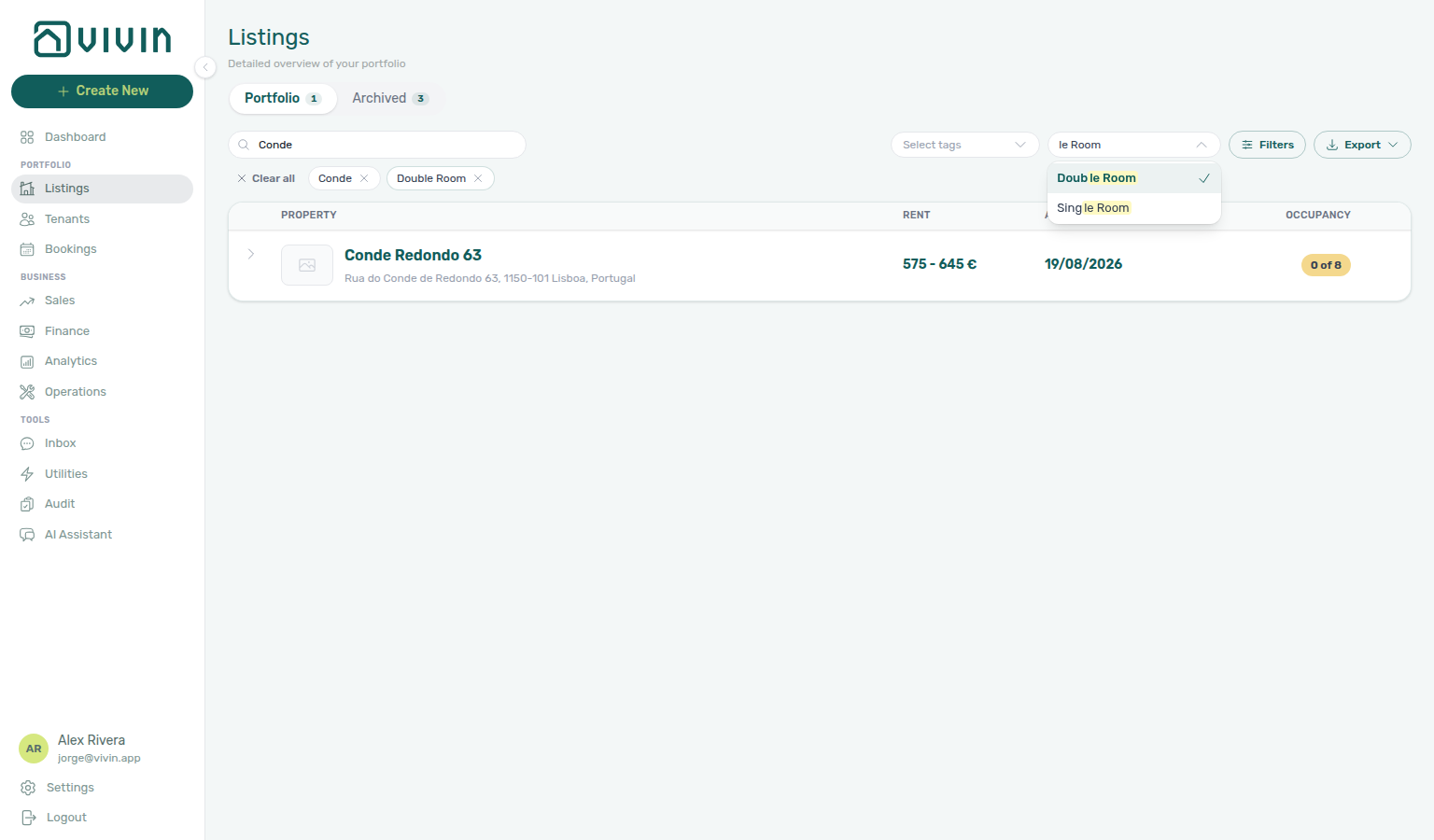Viewport: 1434px width, 840px height.
Task: Remove the Double Room filter chip
Action: click(478, 178)
